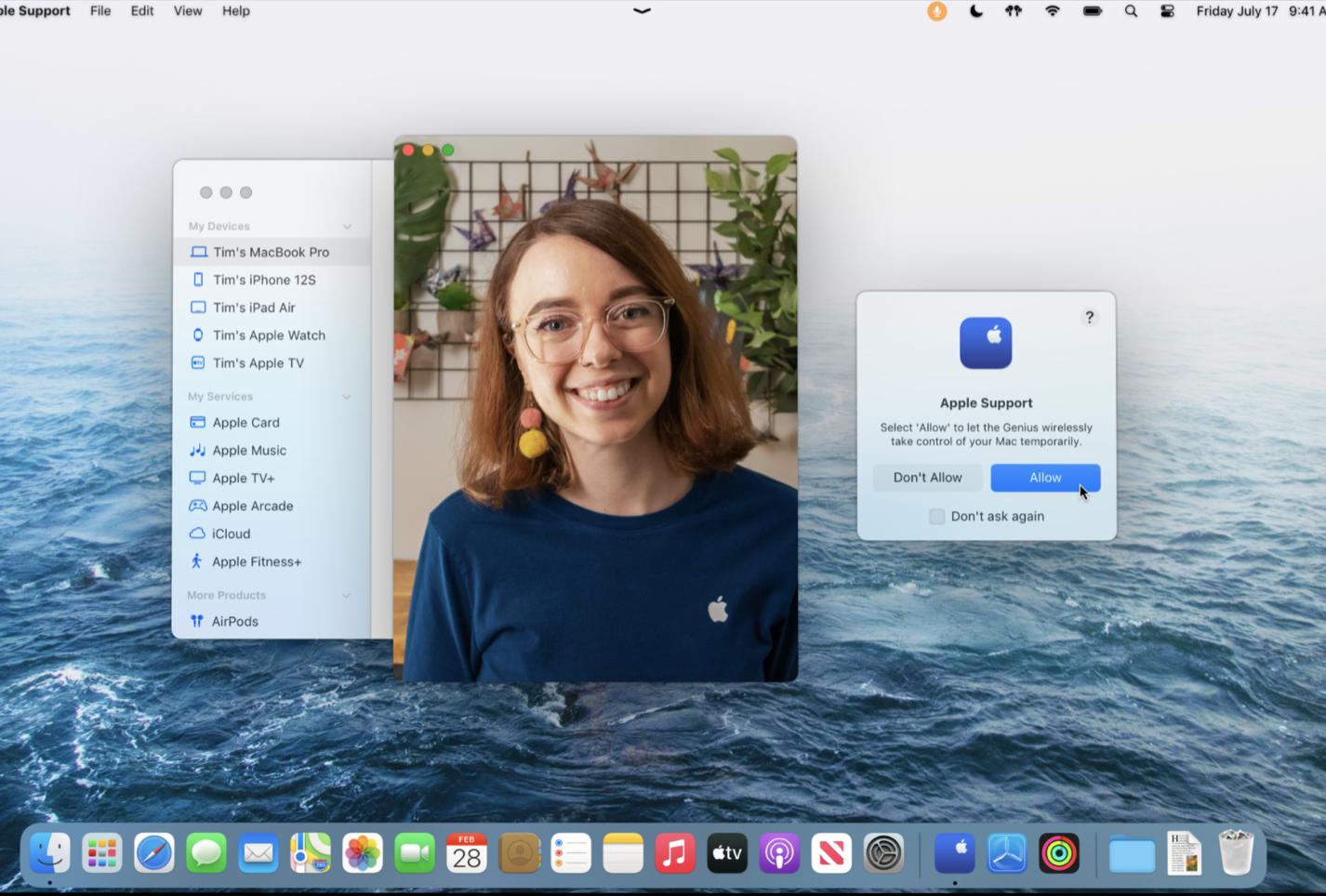Screen dimensions: 1326x896
Task: Collapse the More Products section chevron
Action: pyautogui.click(x=346, y=596)
